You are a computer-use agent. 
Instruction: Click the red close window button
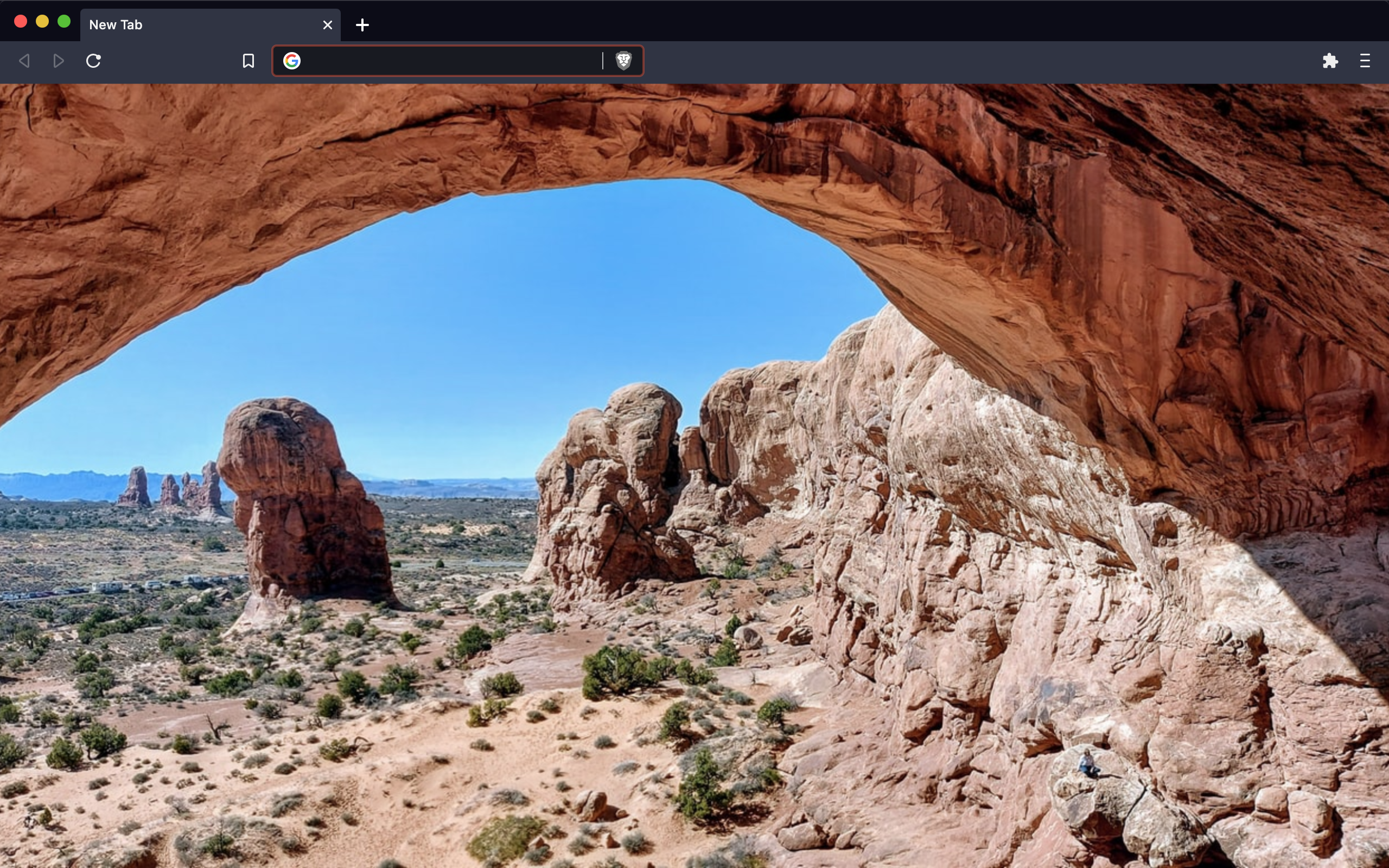21,22
